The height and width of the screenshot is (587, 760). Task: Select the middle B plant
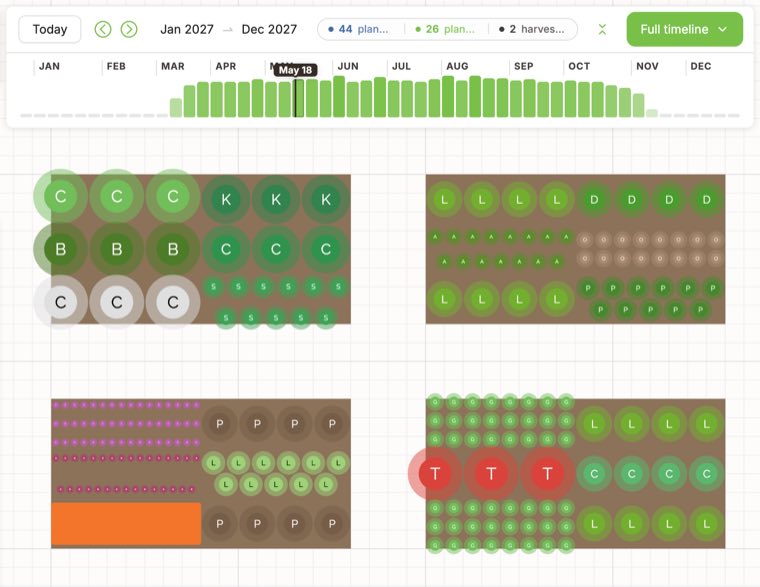click(x=117, y=249)
